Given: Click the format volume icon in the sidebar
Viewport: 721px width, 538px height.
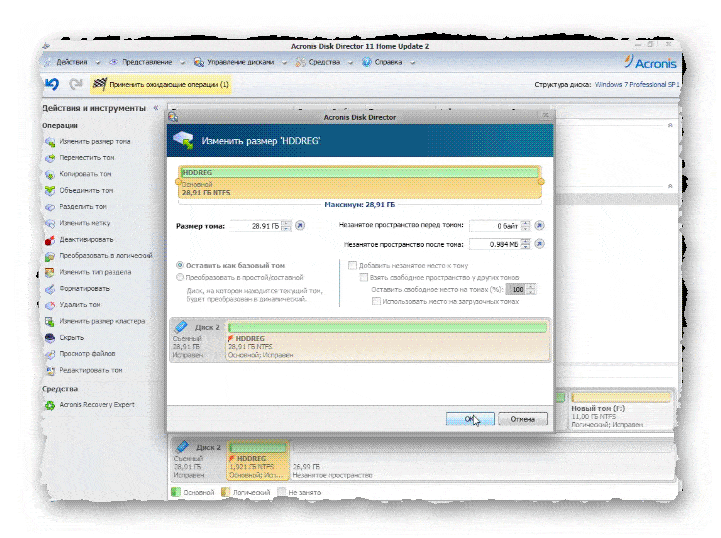Looking at the screenshot, I should (x=50, y=289).
